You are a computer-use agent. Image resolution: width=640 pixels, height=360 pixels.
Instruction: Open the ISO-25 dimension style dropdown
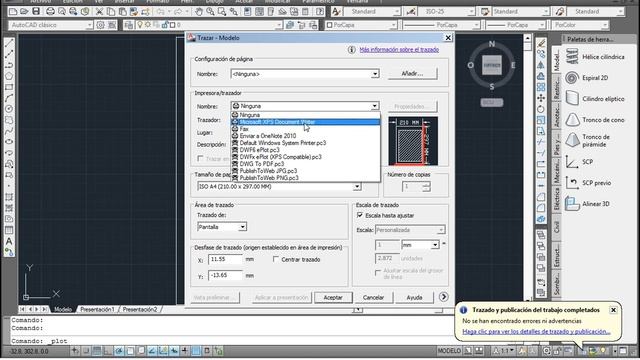[x=471, y=11]
